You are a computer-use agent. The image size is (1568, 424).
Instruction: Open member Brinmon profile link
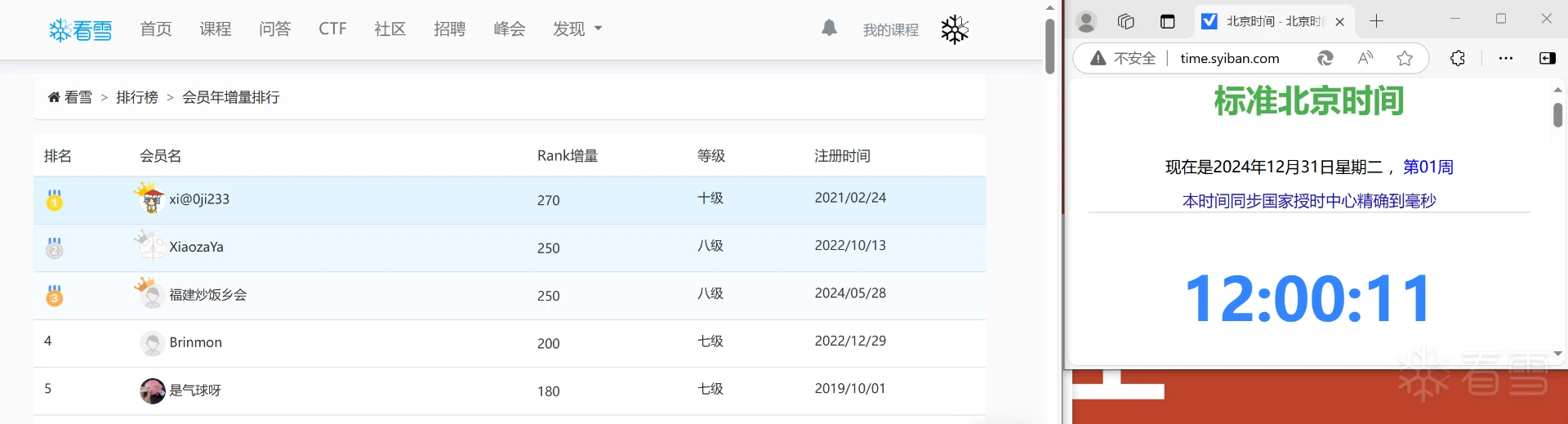click(196, 342)
